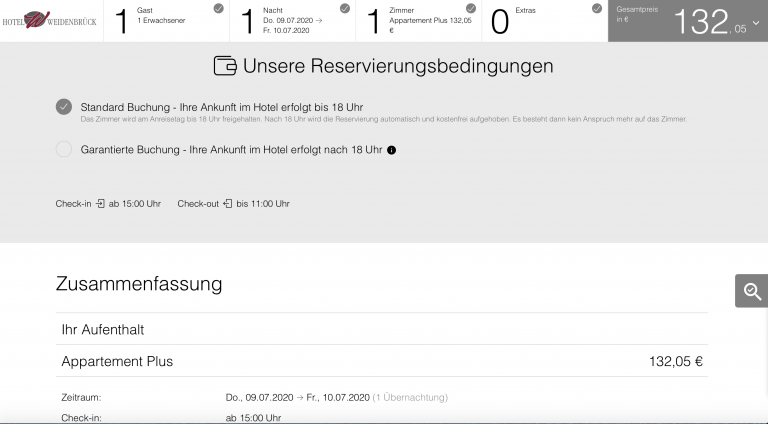Select Garantierte Buchung radio option
Image resolution: width=768 pixels, height=424 pixels.
(x=64, y=149)
